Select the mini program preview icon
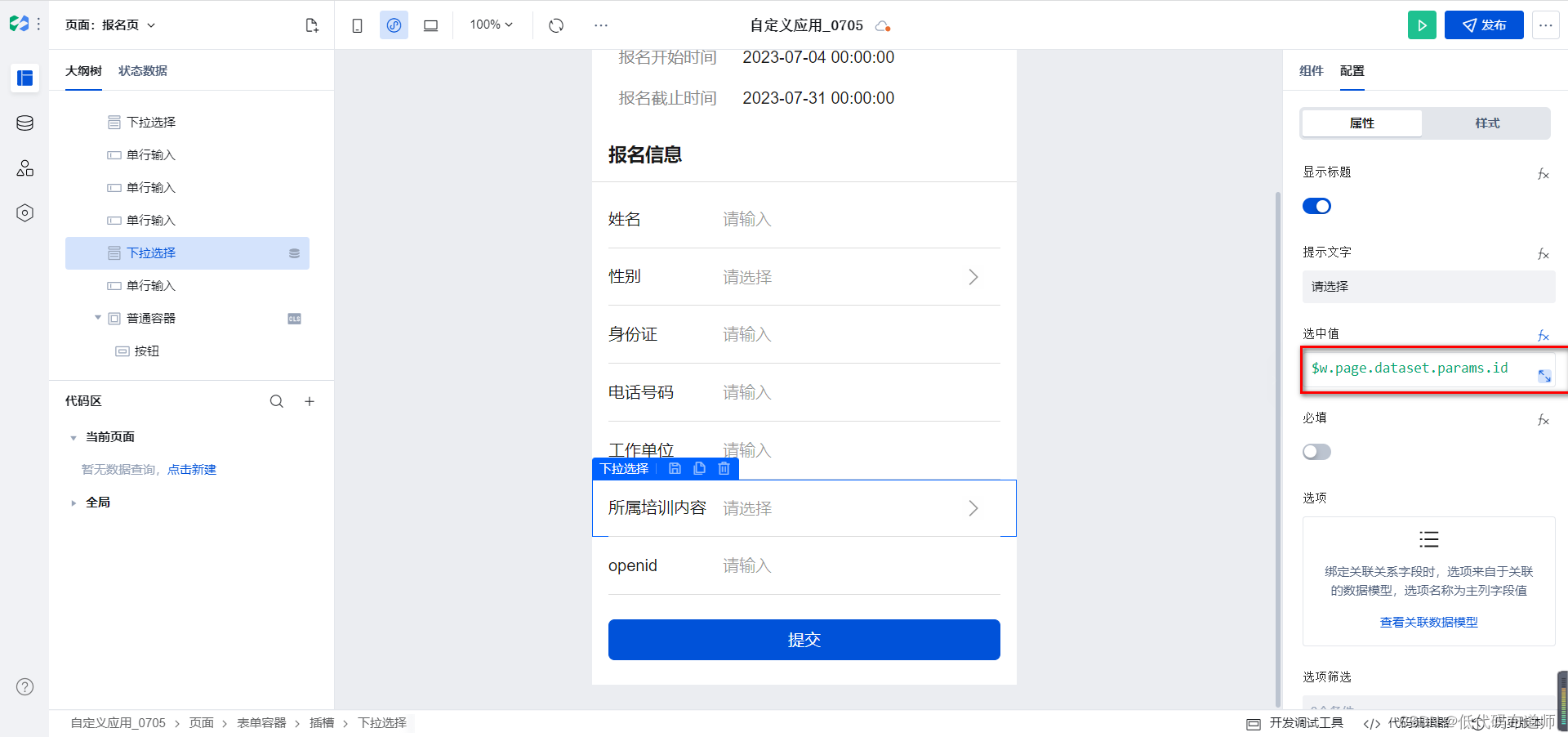Screen dimensions: 1568x737 click(394, 25)
